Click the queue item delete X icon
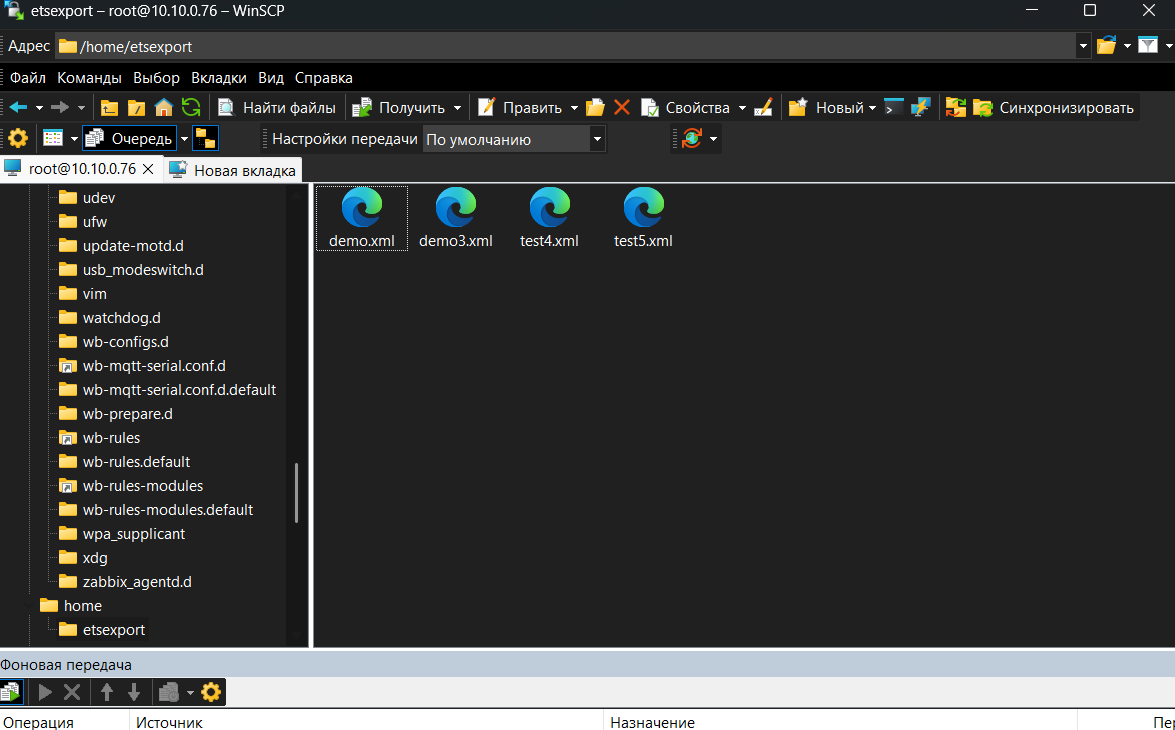 (x=72, y=692)
